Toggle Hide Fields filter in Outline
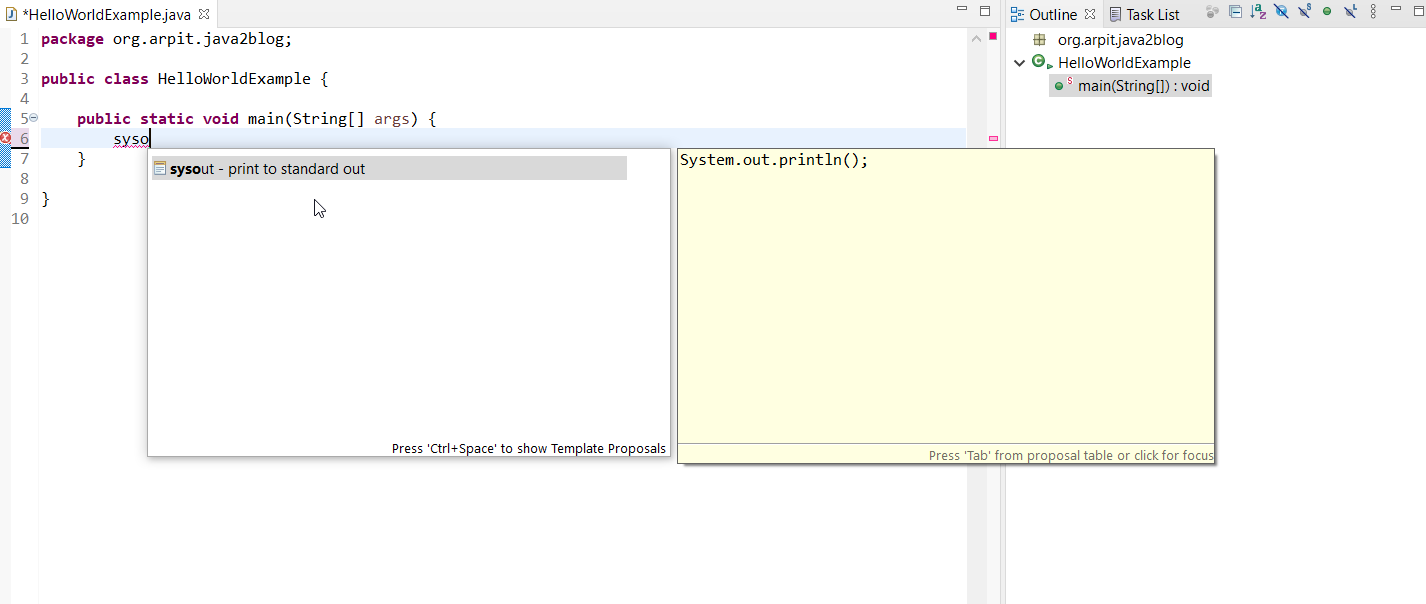This screenshot has width=1426, height=604. [x=1281, y=12]
